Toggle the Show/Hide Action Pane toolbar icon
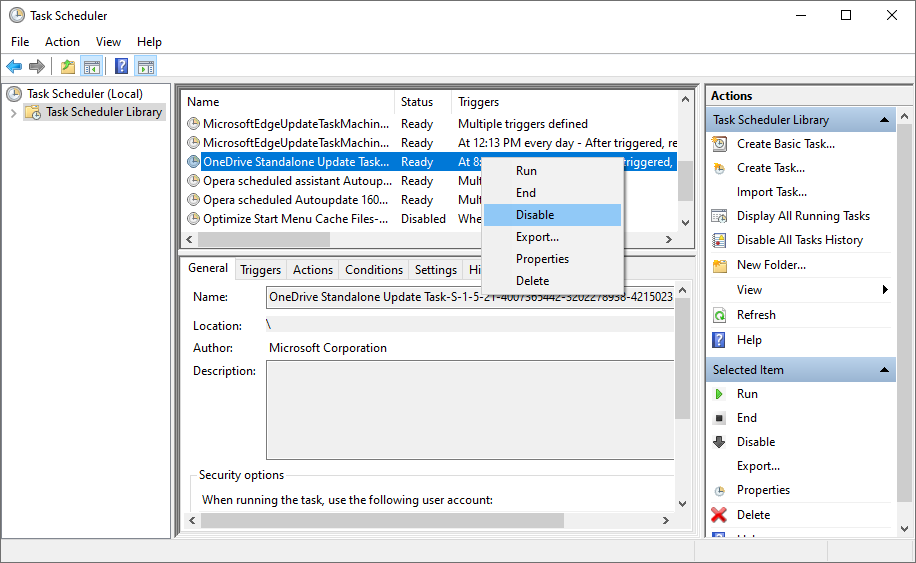This screenshot has height=563, width=916. (x=145, y=67)
